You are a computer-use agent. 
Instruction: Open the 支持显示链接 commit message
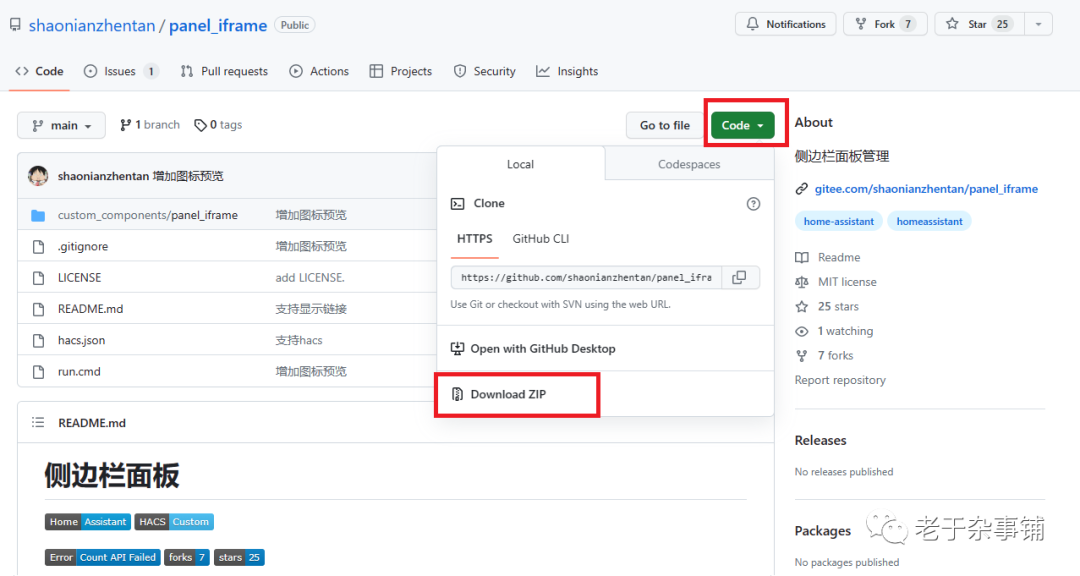[x=311, y=309]
